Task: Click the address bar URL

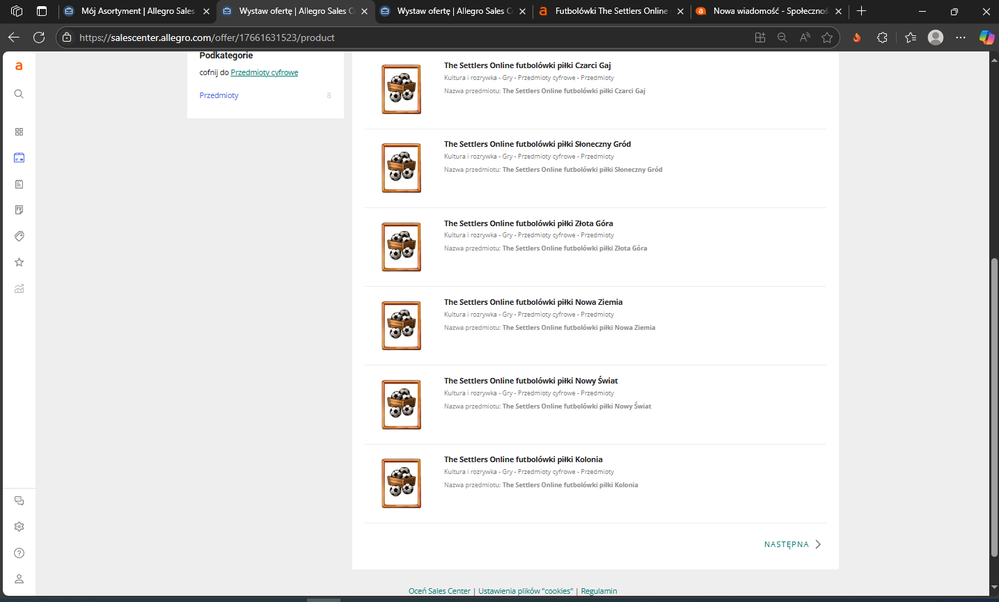Action: (206, 38)
